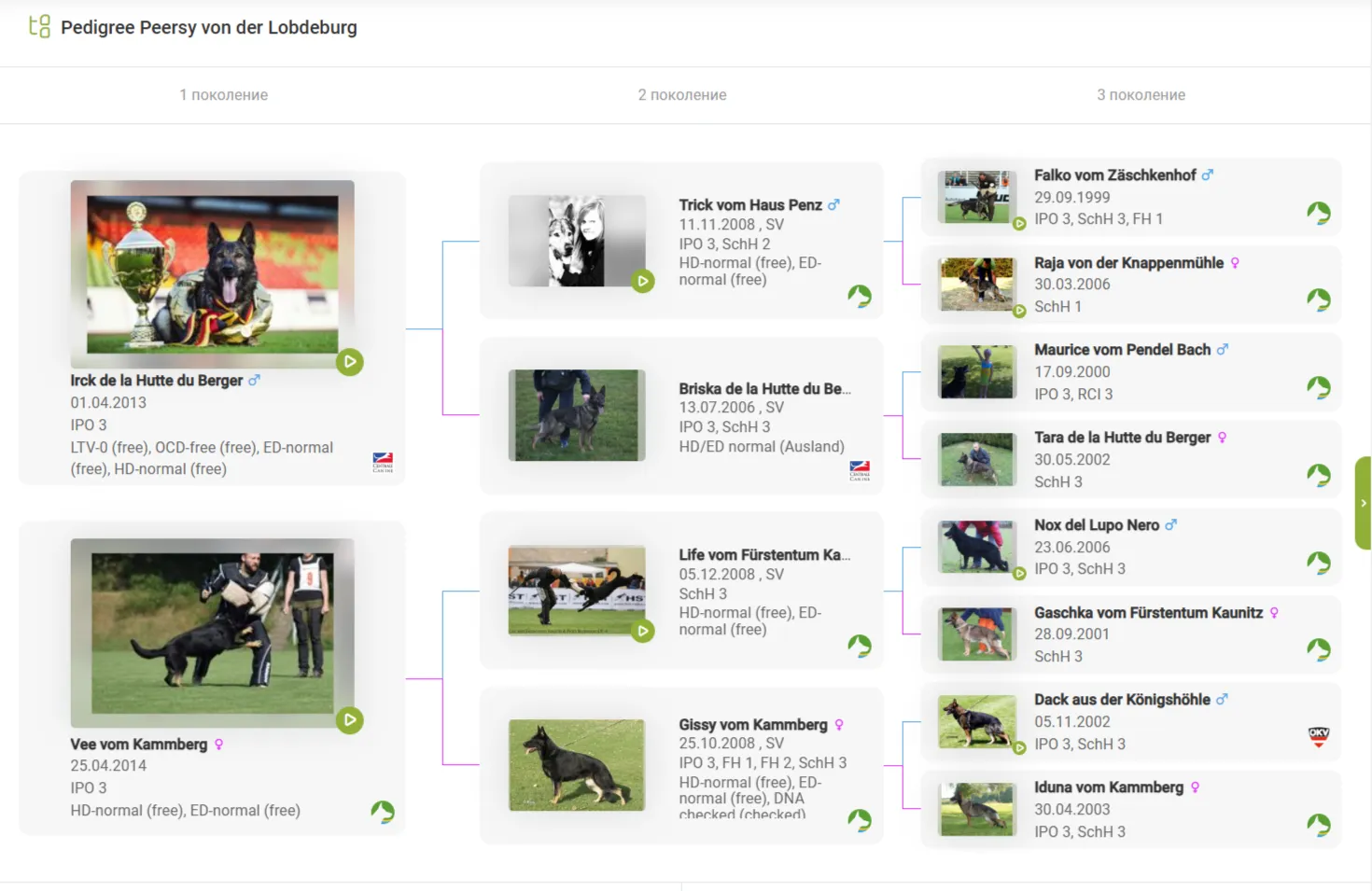
Task: Click the pedigree tree icon in header
Action: pyautogui.click(x=39, y=26)
